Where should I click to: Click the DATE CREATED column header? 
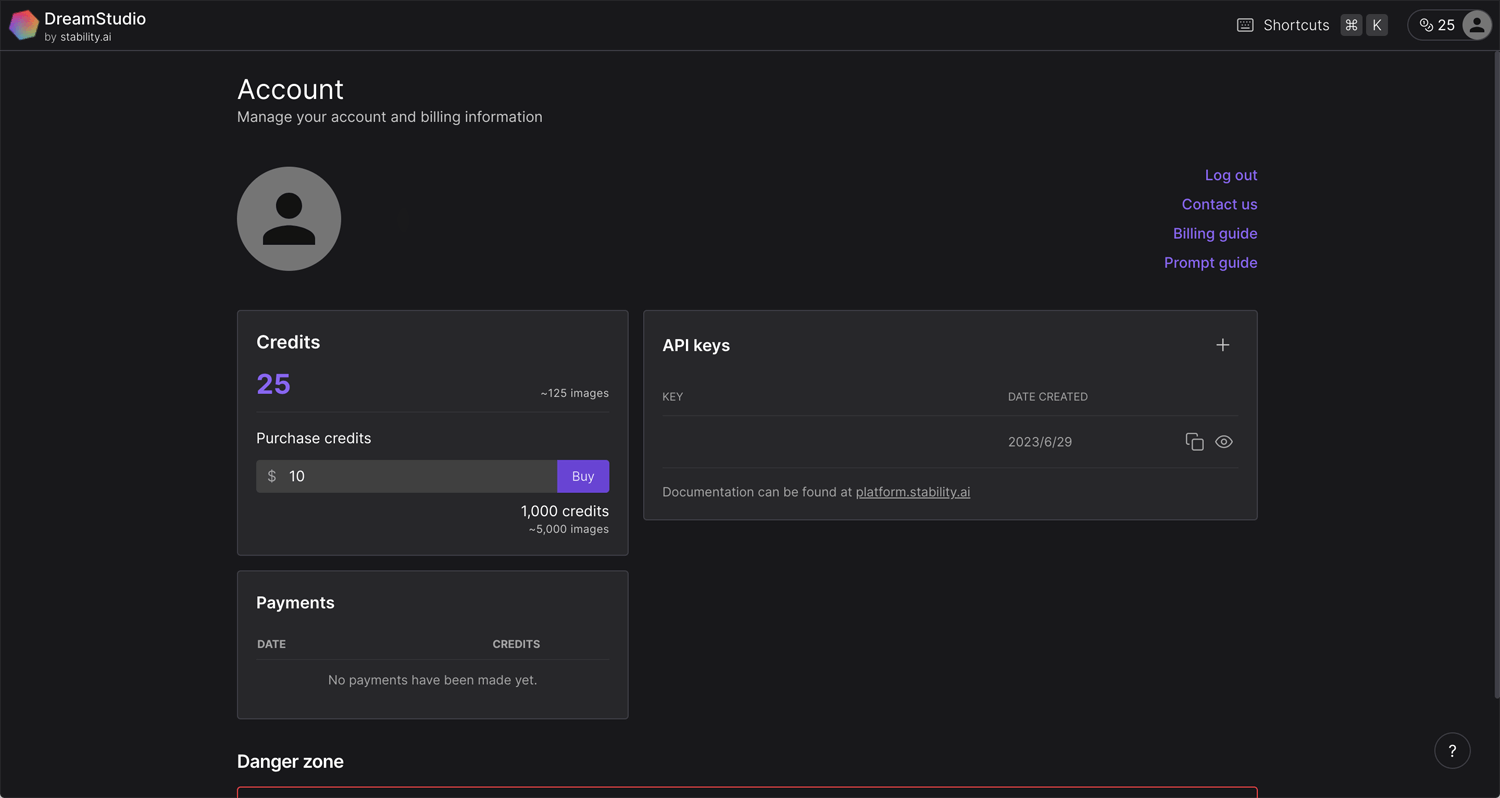[1048, 397]
